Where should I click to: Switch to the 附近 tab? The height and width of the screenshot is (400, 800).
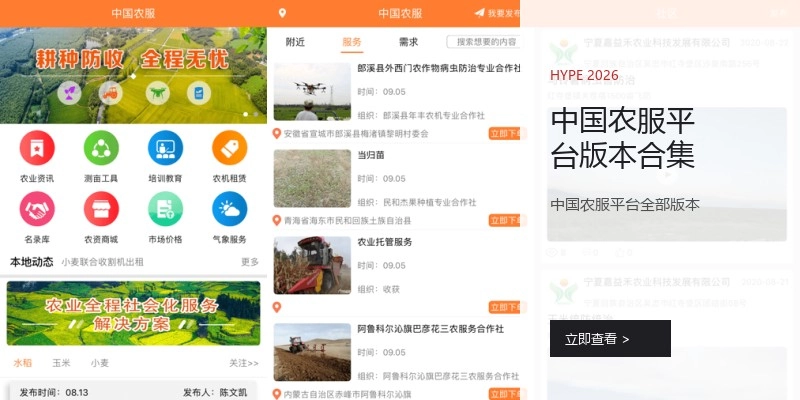295,42
